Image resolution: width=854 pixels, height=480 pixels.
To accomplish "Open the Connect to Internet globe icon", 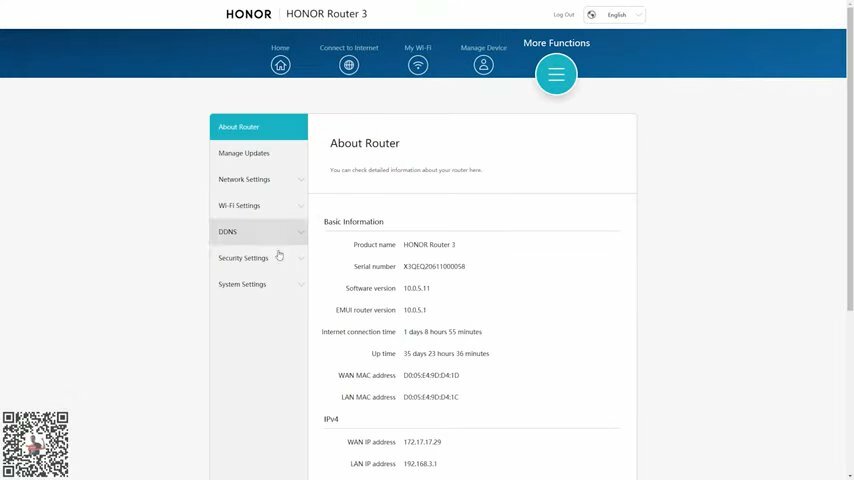I will pos(349,65).
